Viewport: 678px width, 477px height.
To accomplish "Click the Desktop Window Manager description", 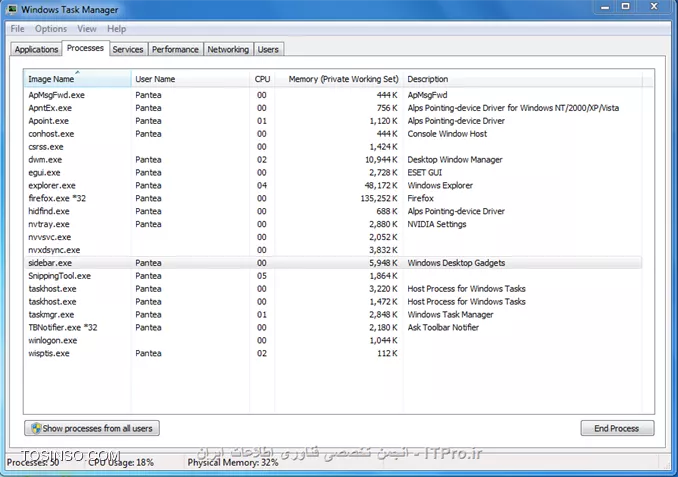I will pyautogui.click(x=455, y=160).
